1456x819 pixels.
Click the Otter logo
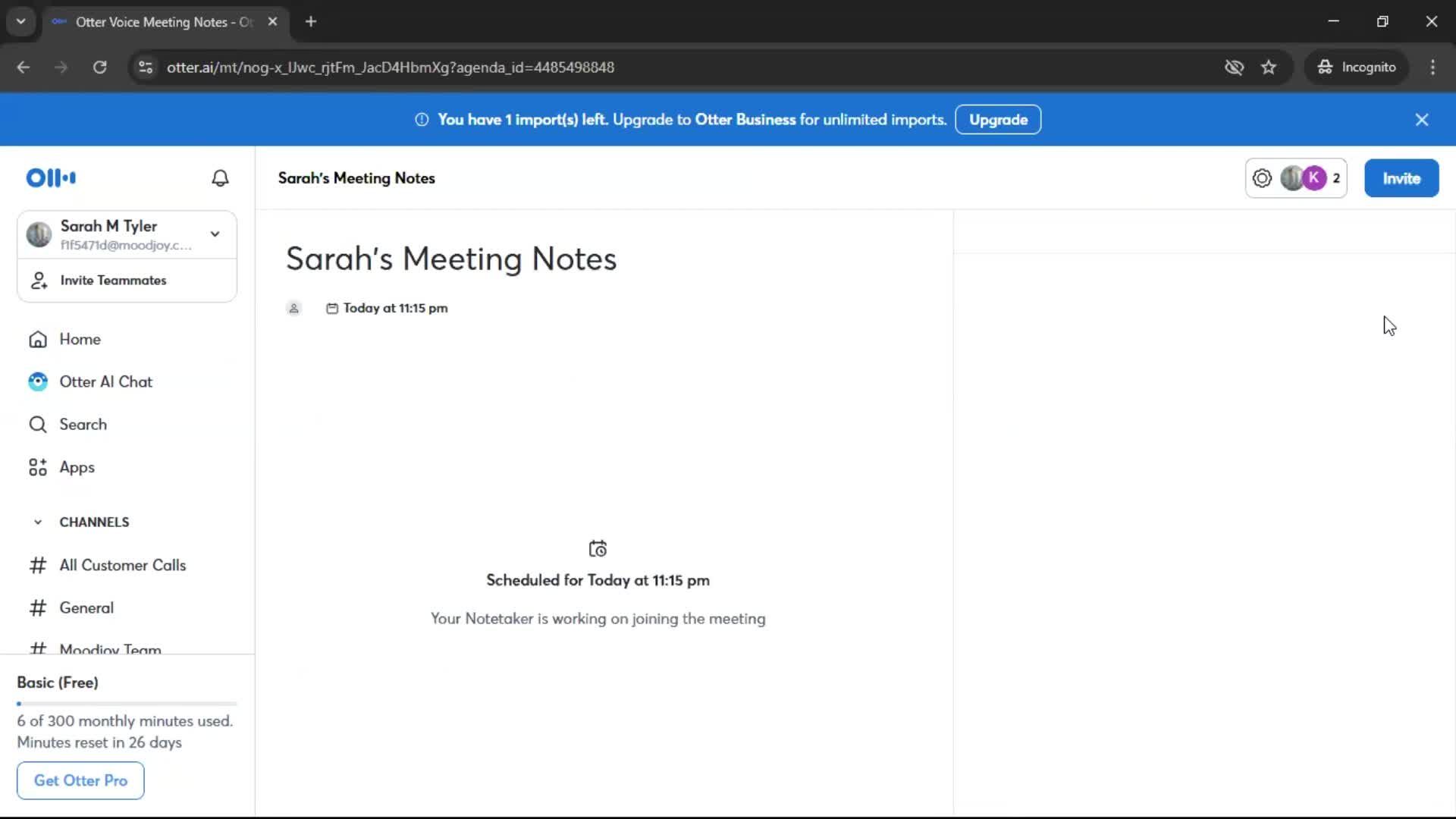point(51,178)
